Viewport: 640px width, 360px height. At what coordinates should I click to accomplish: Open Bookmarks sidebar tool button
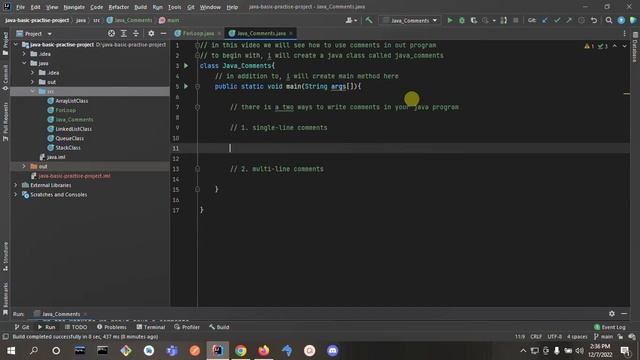(x=5, y=299)
